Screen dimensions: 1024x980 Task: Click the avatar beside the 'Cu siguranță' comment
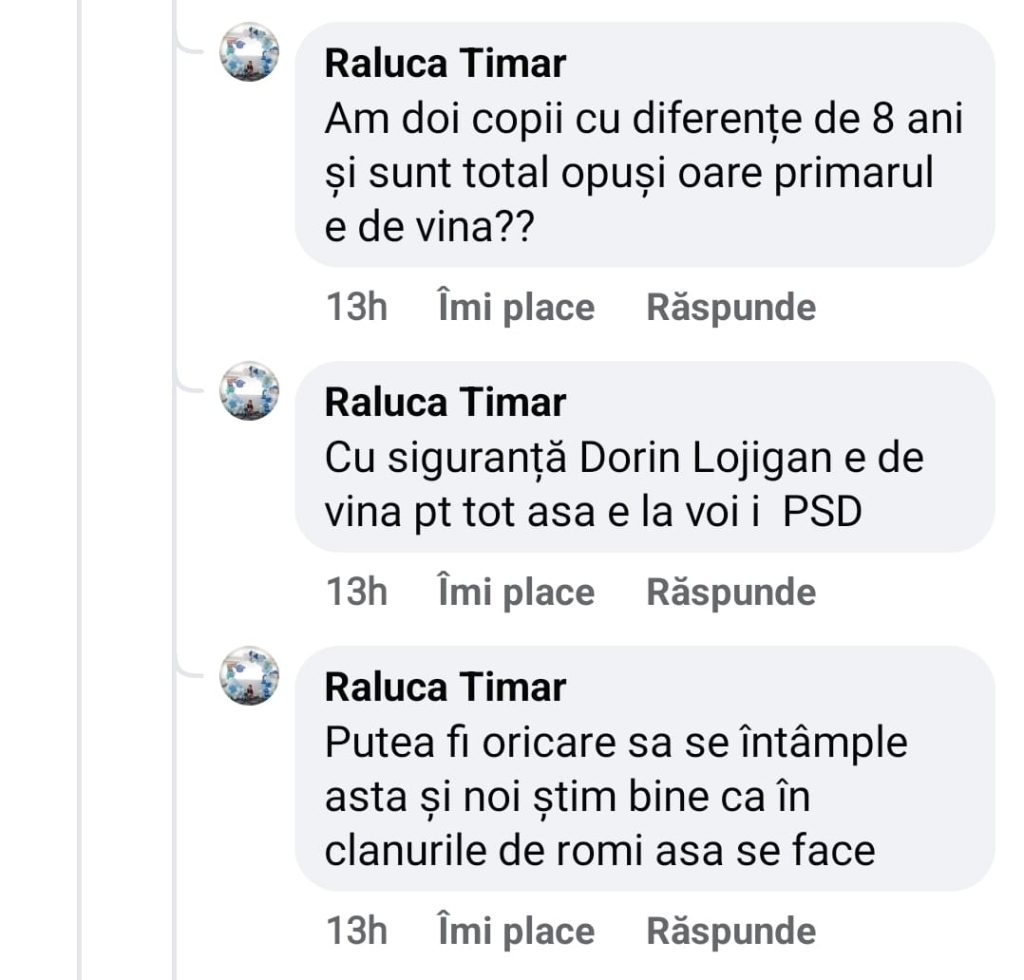pos(249,391)
